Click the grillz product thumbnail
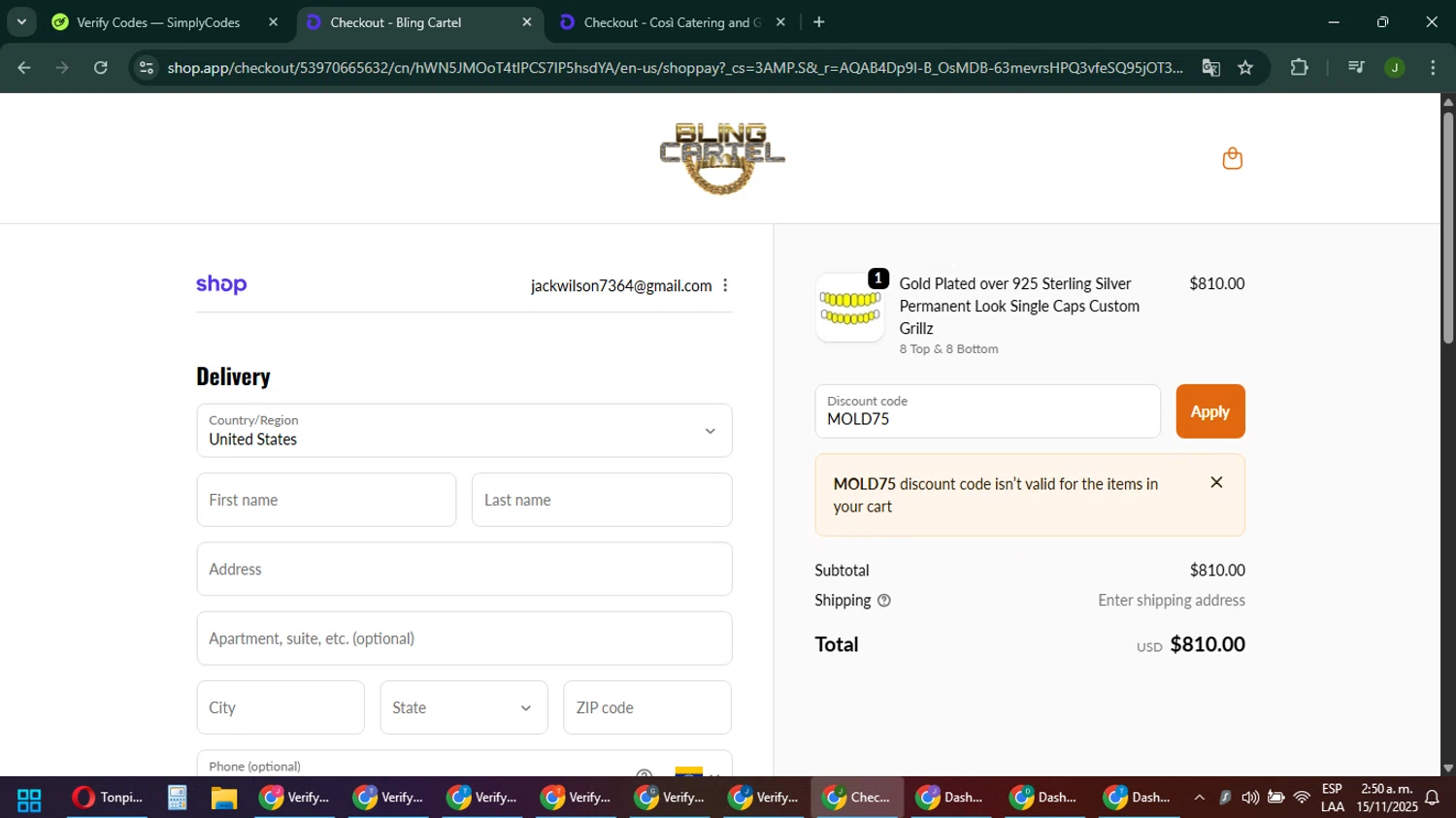The height and width of the screenshot is (818, 1456). (x=849, y=308)
